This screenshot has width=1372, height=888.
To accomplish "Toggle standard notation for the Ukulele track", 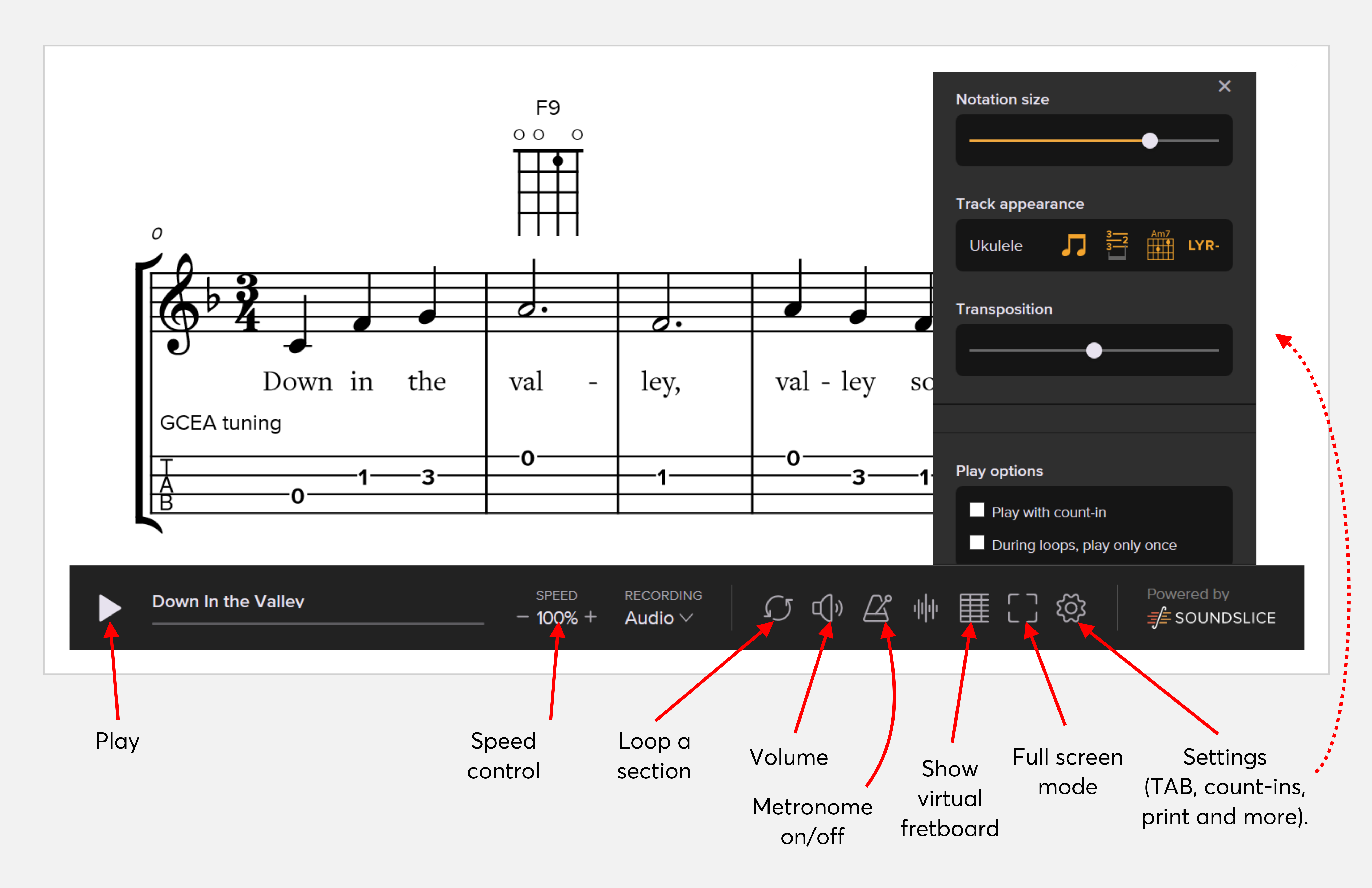I will tap(1073, 246).
